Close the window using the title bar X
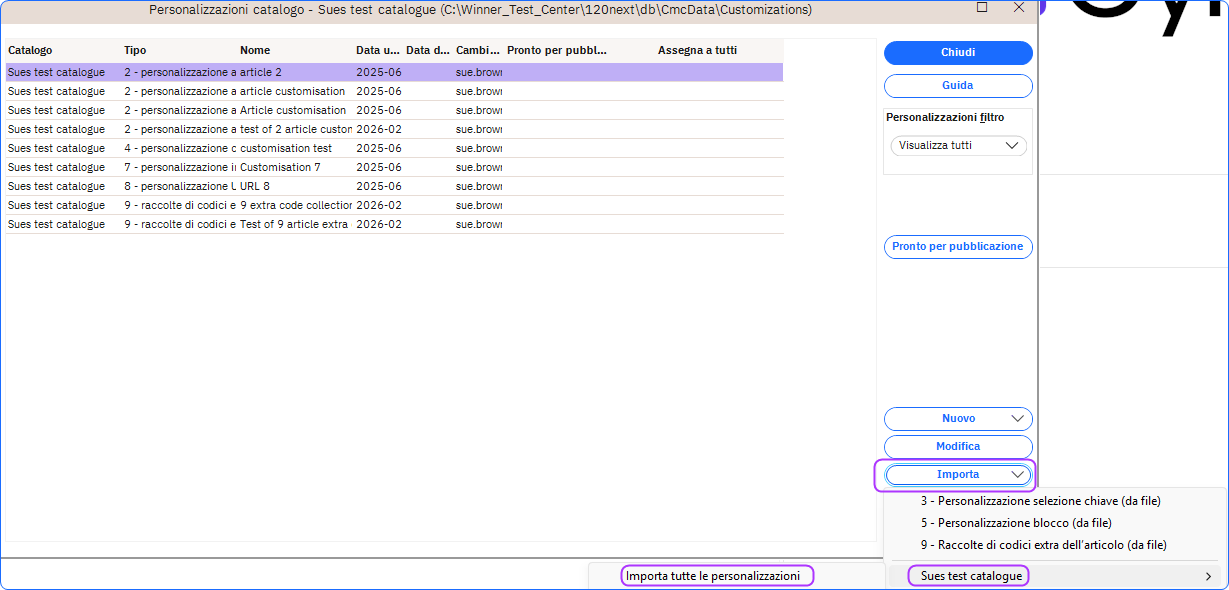Viewport: 1229px width, 590px height. click(x=1018, y=8)
